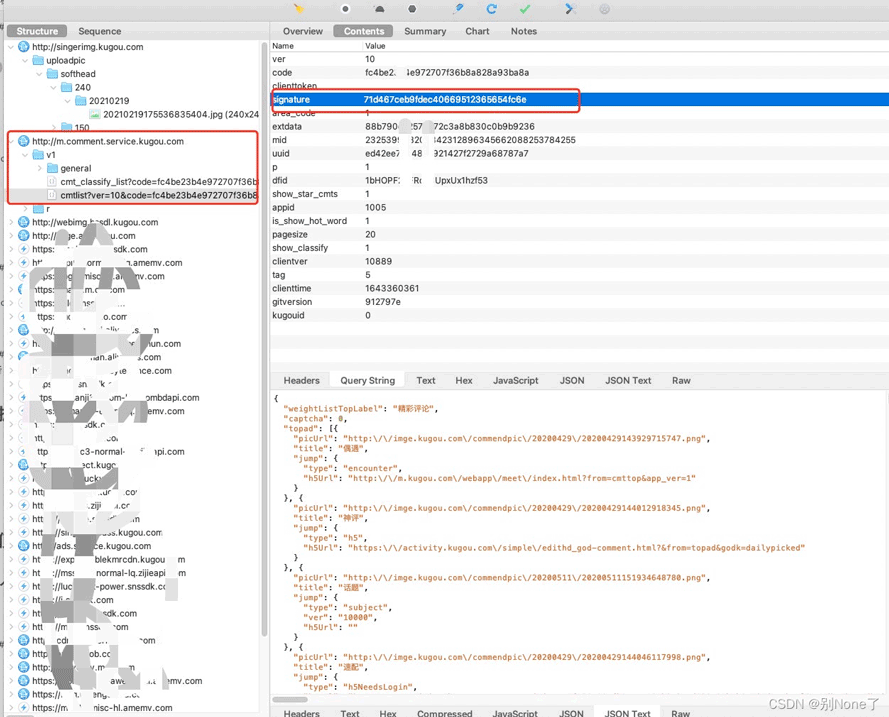Switch to the Sequence tab
The width and height of the screenshot is (889, 717).
point(100,31)
